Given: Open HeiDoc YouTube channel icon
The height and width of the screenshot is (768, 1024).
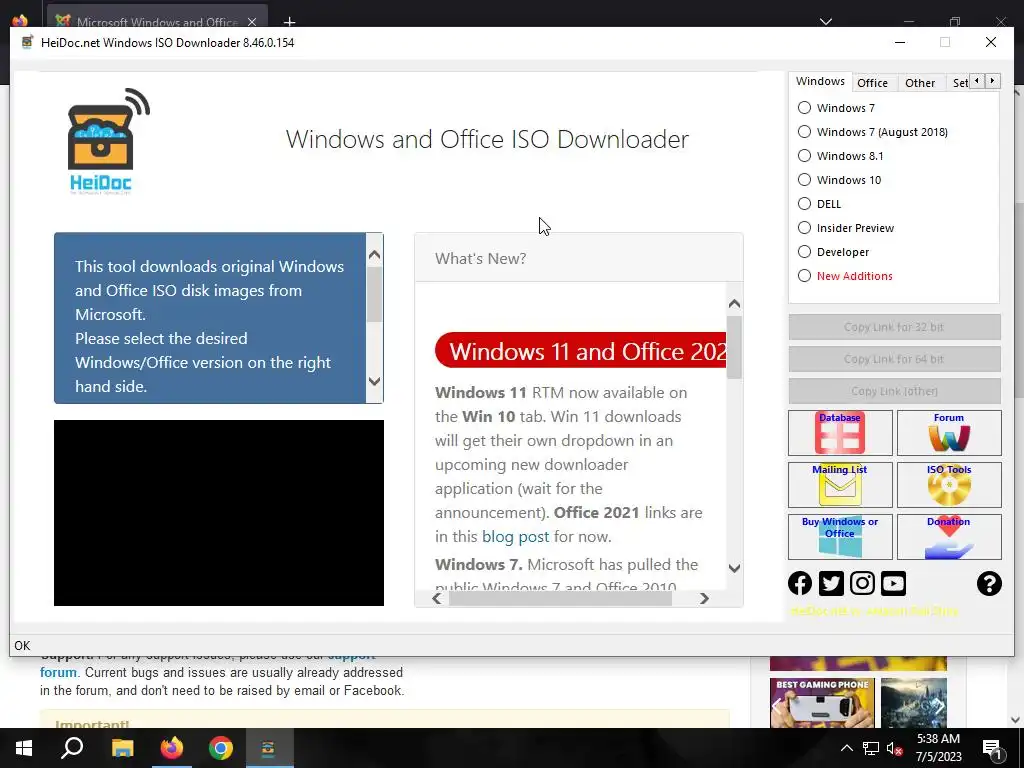Looking at the screenshot, I should click(x=893, y=583).
